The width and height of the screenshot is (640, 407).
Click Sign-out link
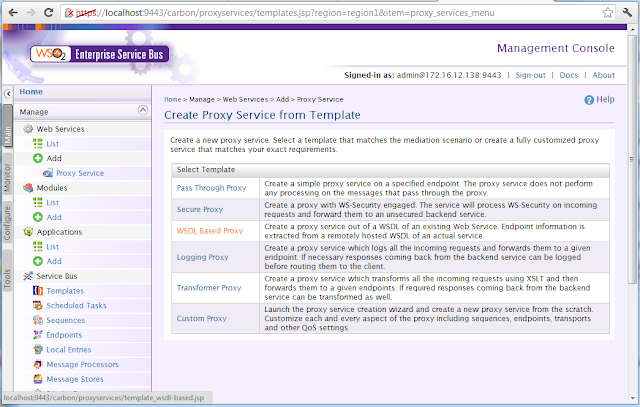(x=530, y=75)
